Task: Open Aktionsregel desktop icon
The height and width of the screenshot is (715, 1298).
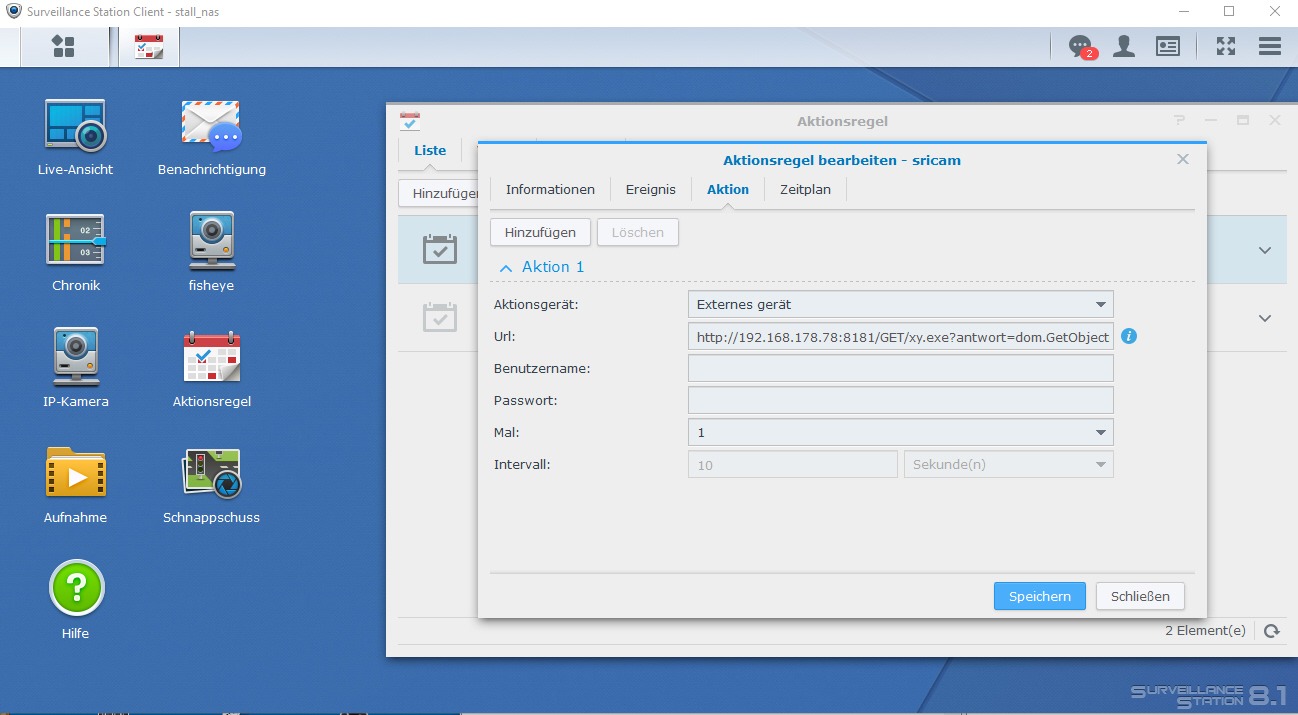Action: (x=212, y=368)
